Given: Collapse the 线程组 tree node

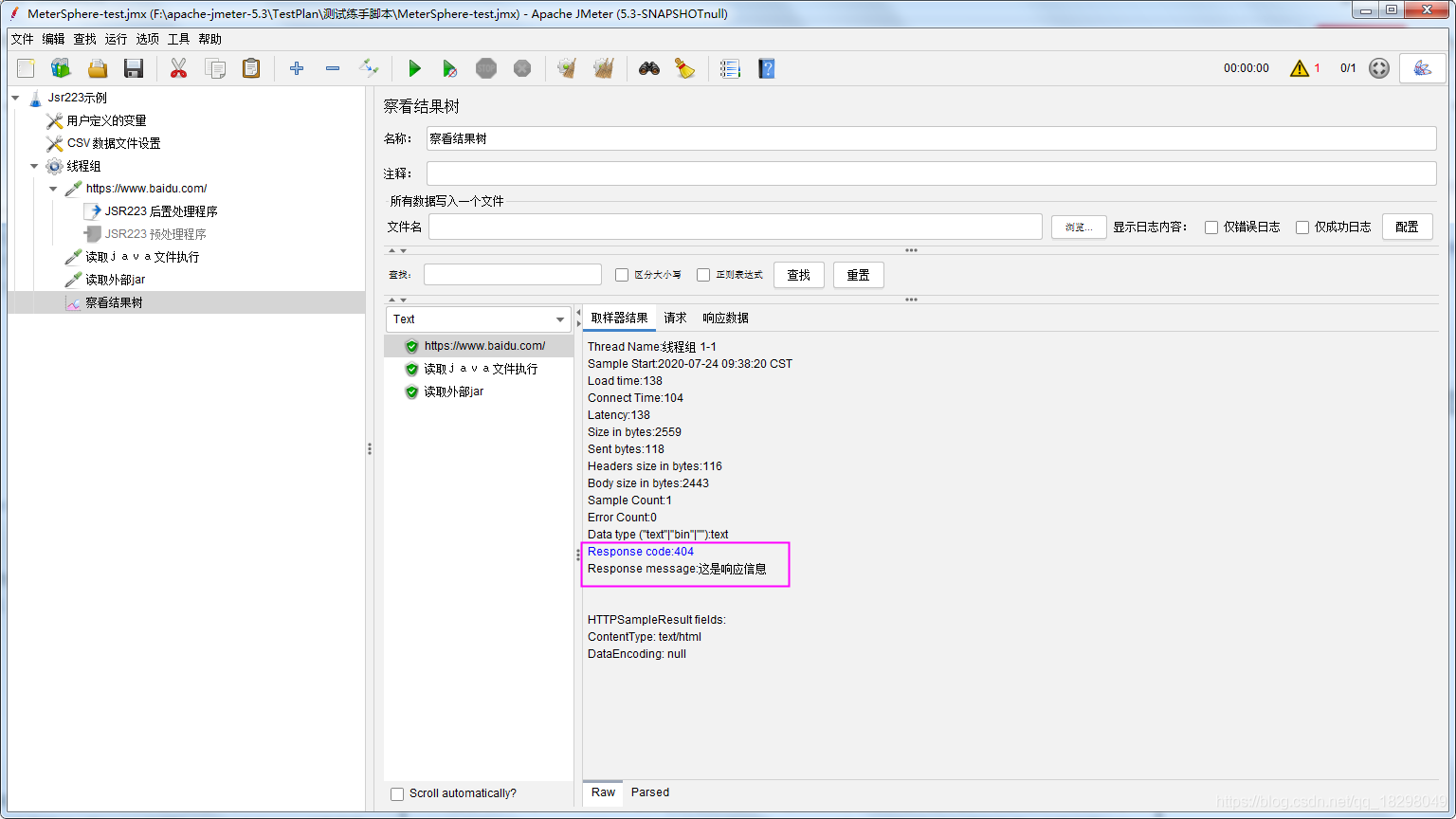Looking at the screenshot, I should (34, 166).
